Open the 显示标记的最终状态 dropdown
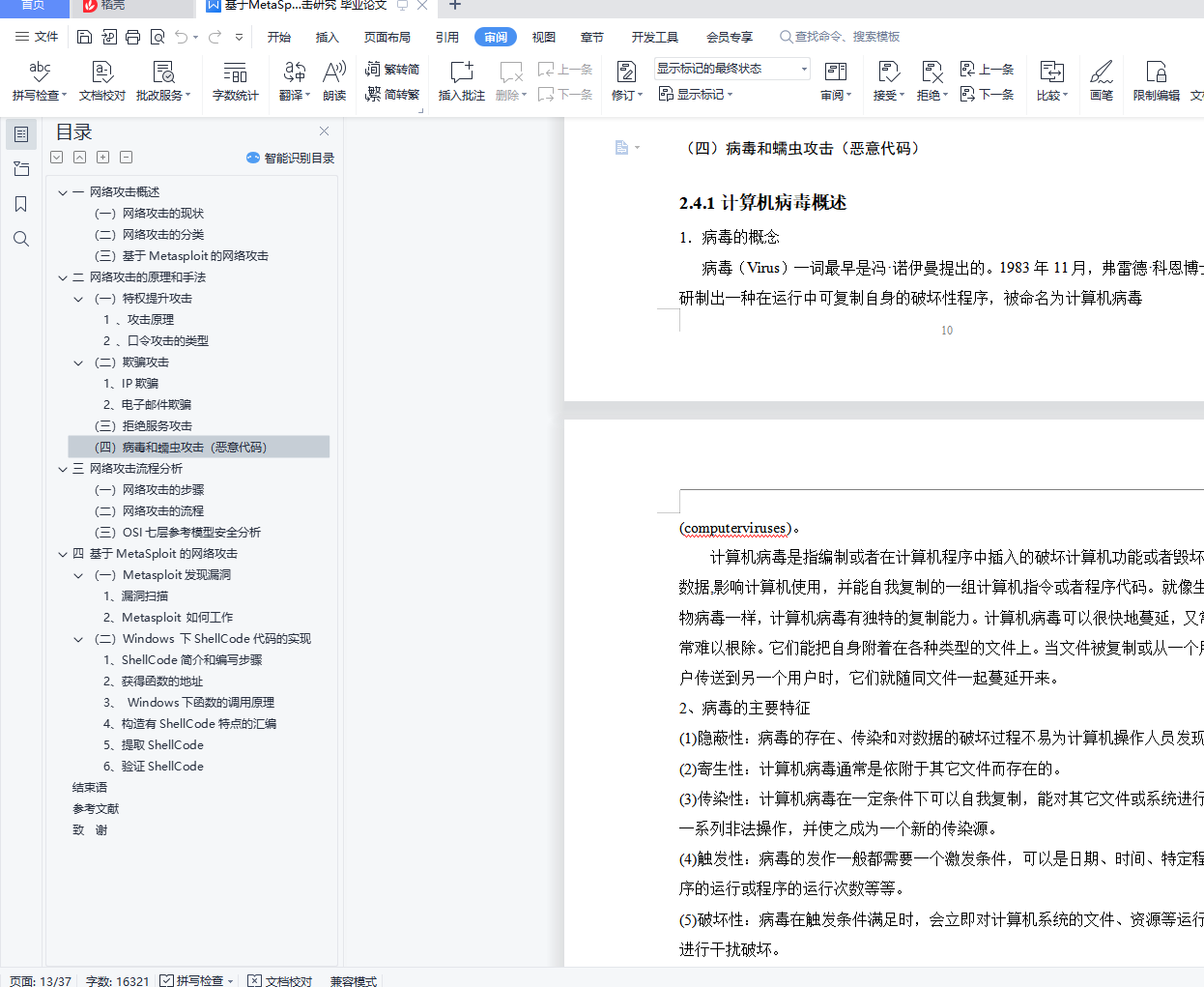 click(732, 69)
